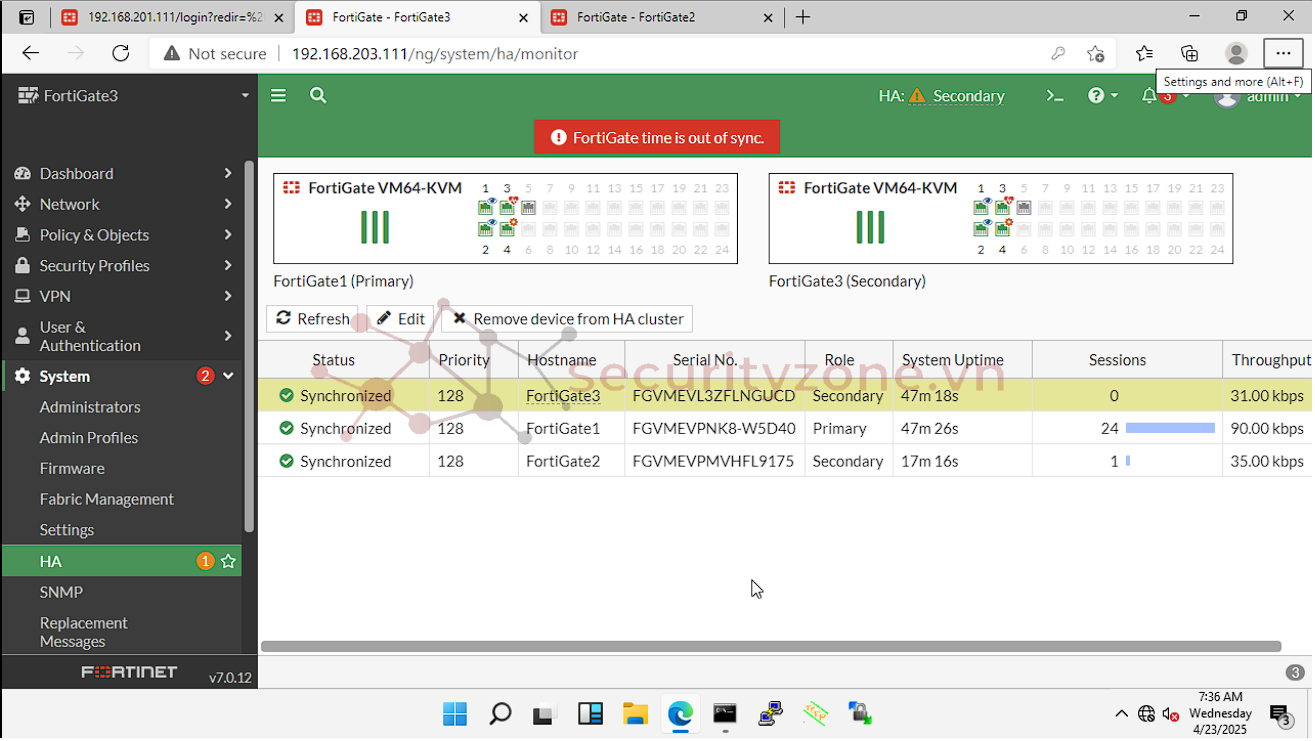Reload the page in browser
This screenshot has width=1315, height=741.
[x=121, y=54]
